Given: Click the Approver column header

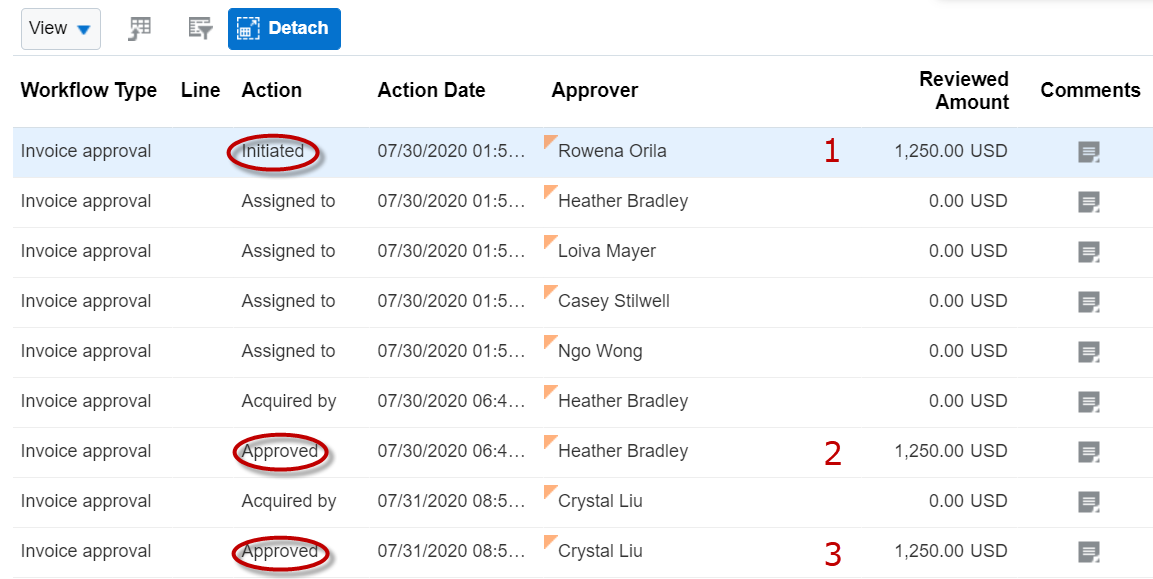Looking at the screenshot, I should click(594, 90).
